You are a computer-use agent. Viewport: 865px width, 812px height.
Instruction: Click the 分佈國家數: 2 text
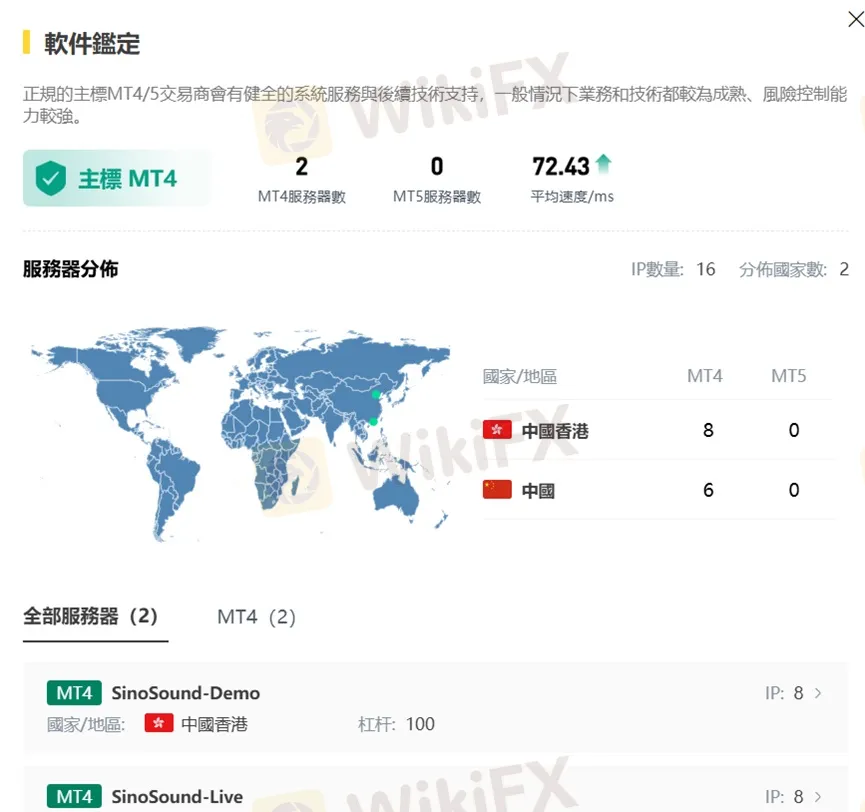794,269
